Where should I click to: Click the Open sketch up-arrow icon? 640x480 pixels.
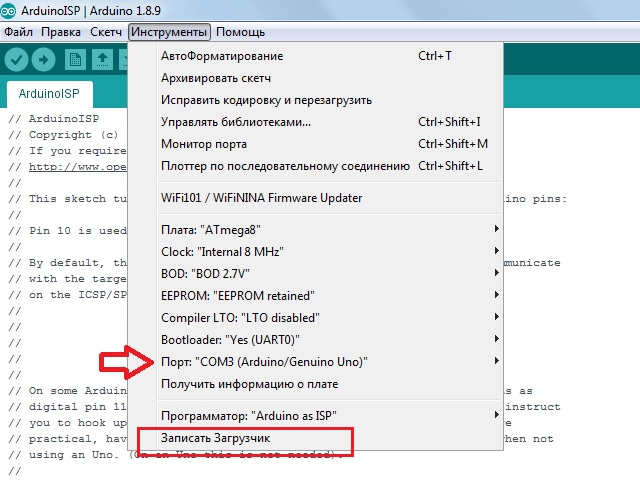[x=102, y=60]
